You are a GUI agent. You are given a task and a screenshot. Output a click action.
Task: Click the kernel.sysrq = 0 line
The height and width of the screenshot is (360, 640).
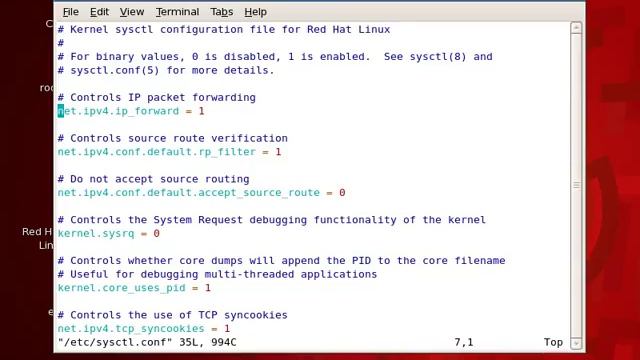(x=109, y=233)
